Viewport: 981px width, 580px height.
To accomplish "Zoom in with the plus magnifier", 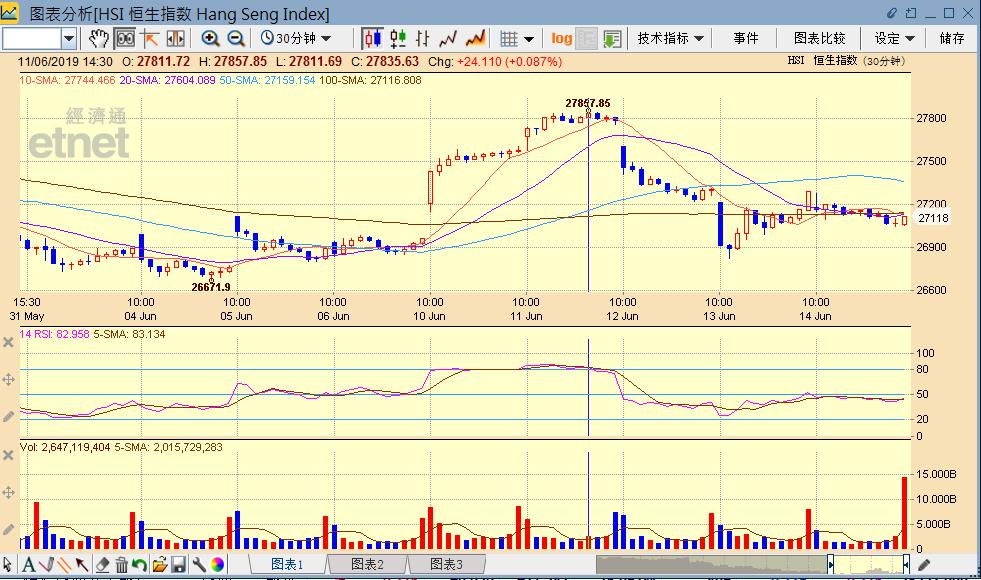I will point(210,39).
